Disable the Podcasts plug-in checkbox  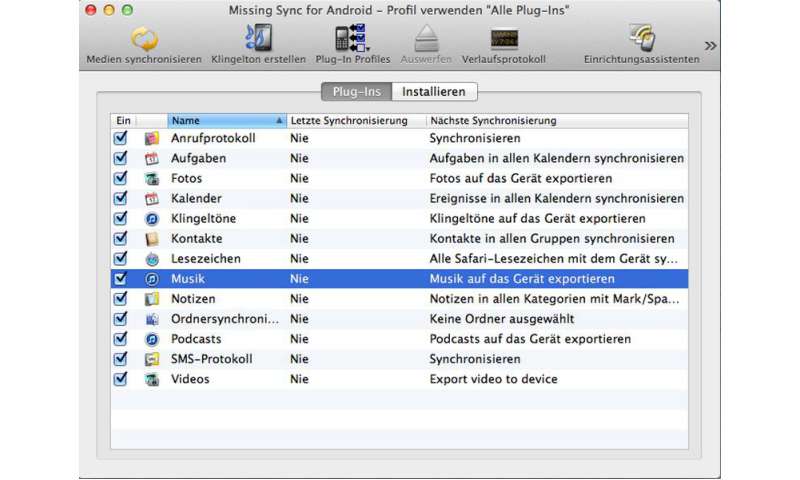(120, 339)
